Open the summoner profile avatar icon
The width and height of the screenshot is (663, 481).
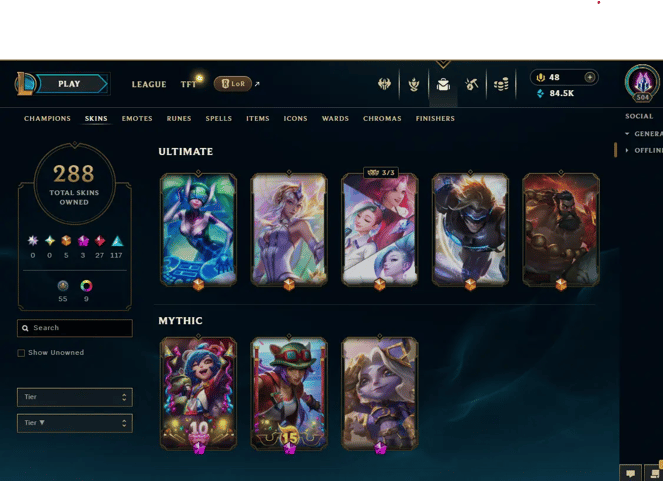pyautogui.click(x=642, y=82)
